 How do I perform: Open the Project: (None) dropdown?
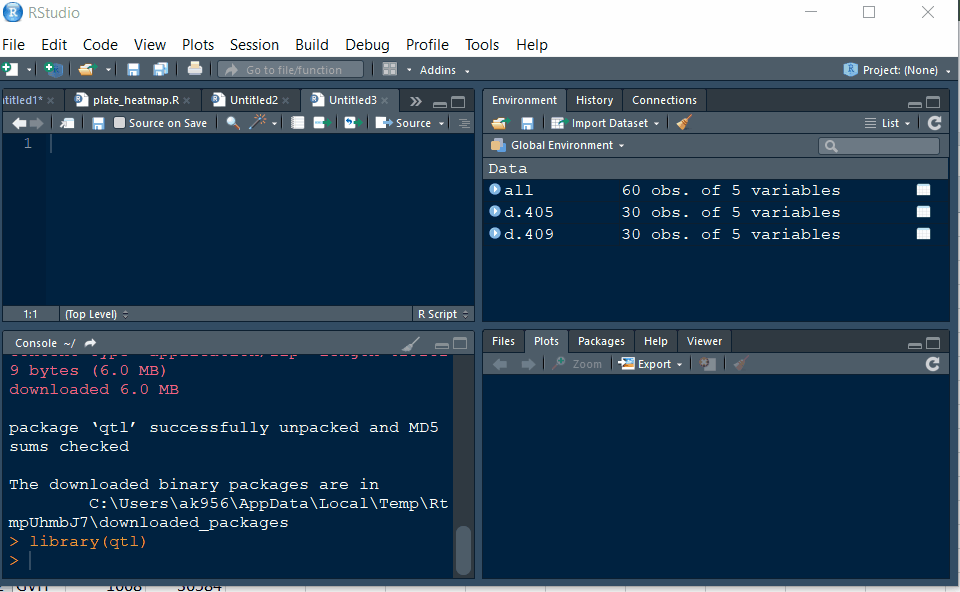pyautogui.click(x=897, y=70)
